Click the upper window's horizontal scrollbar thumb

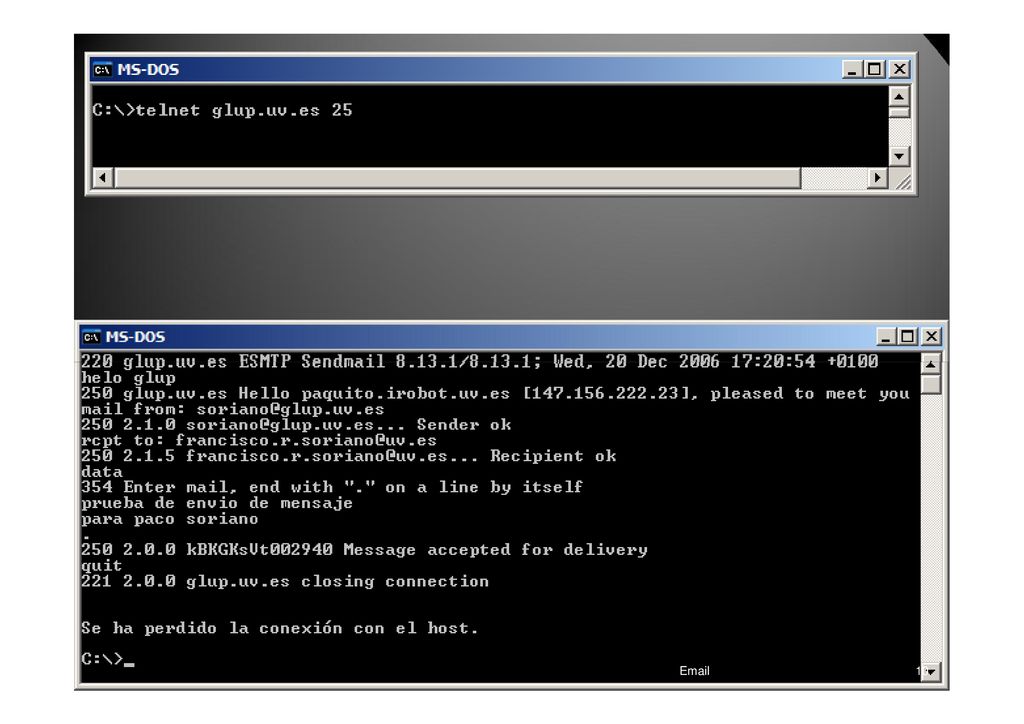[x=457, y=178]
